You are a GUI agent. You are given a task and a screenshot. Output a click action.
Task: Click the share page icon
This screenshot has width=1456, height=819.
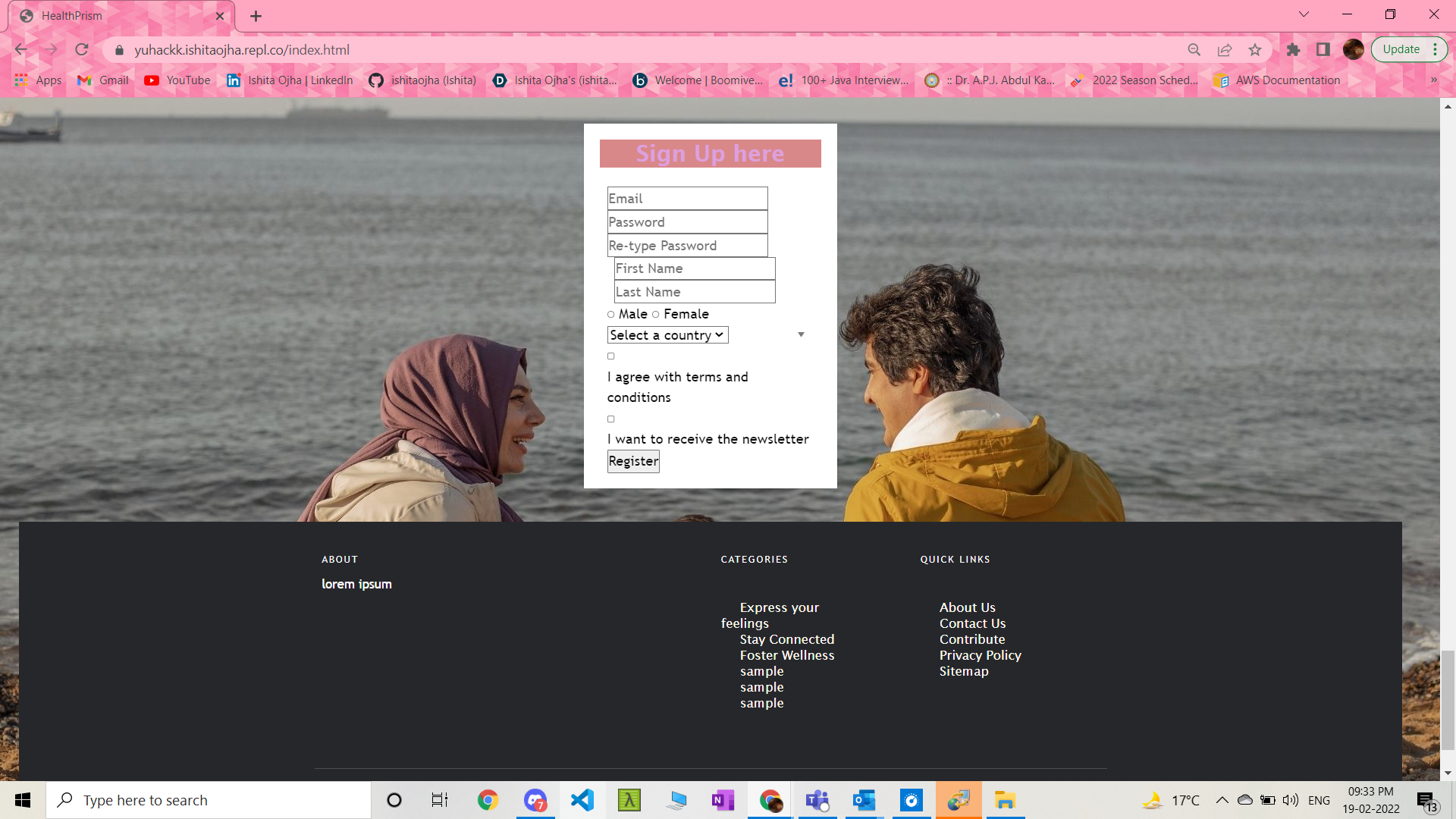(1225, 50)
